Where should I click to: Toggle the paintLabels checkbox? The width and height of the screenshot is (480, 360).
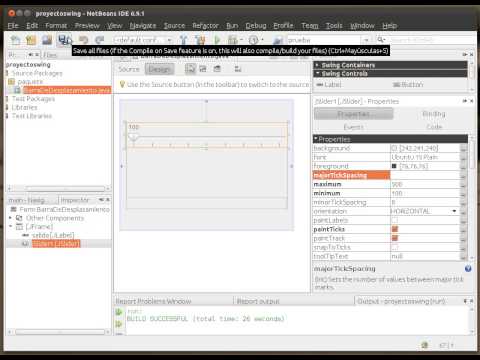point(394,220)
